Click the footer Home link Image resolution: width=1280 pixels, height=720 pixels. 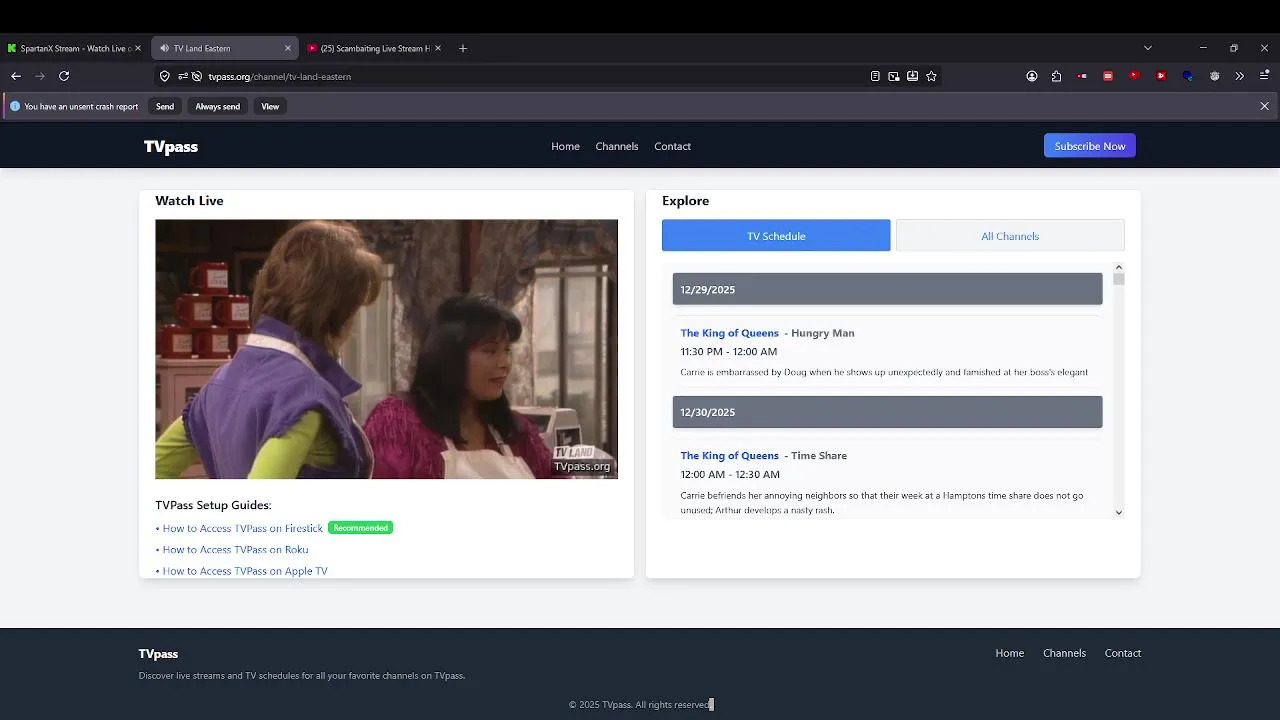1010,653
